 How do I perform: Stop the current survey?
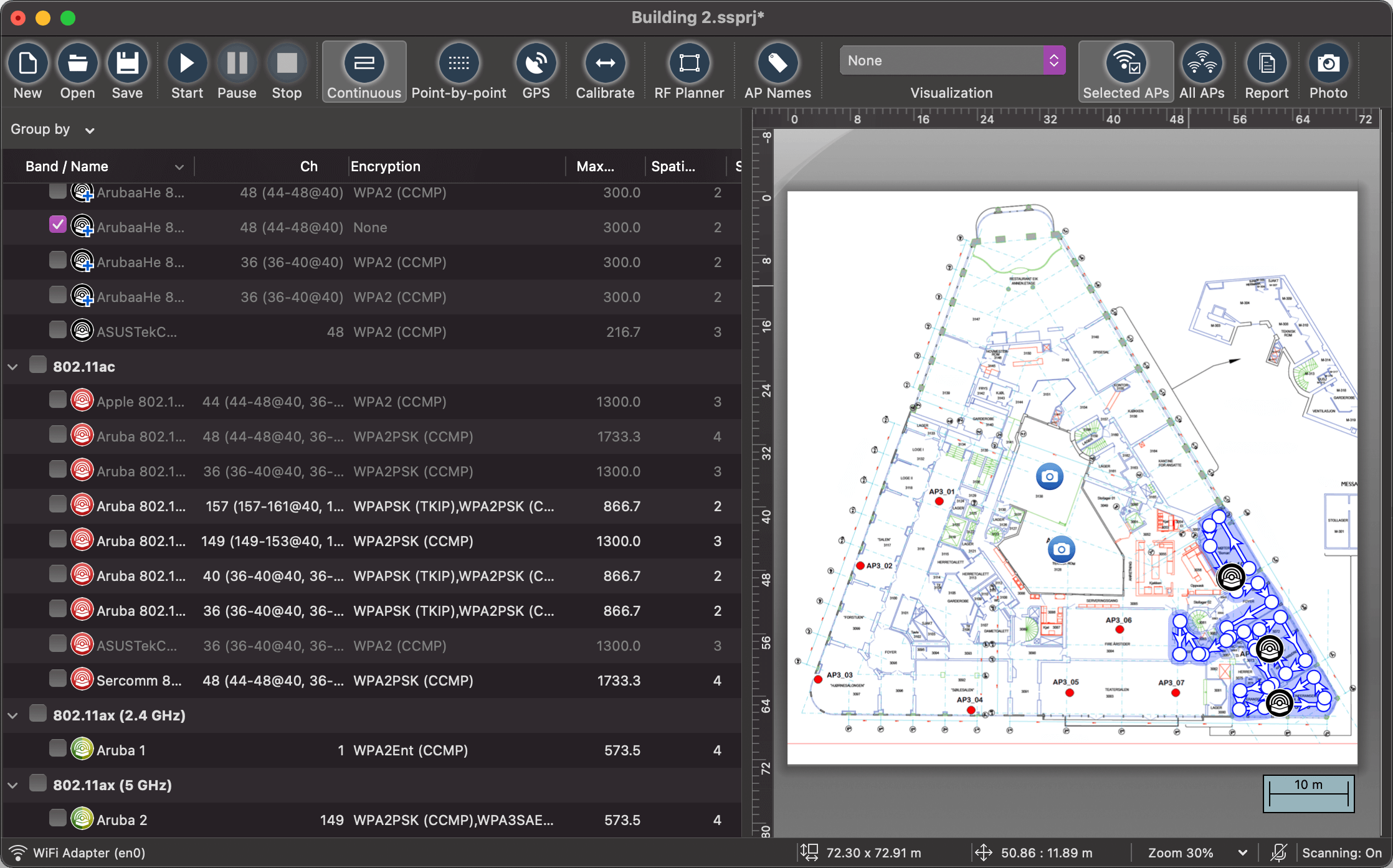click(x=287, y=70)
